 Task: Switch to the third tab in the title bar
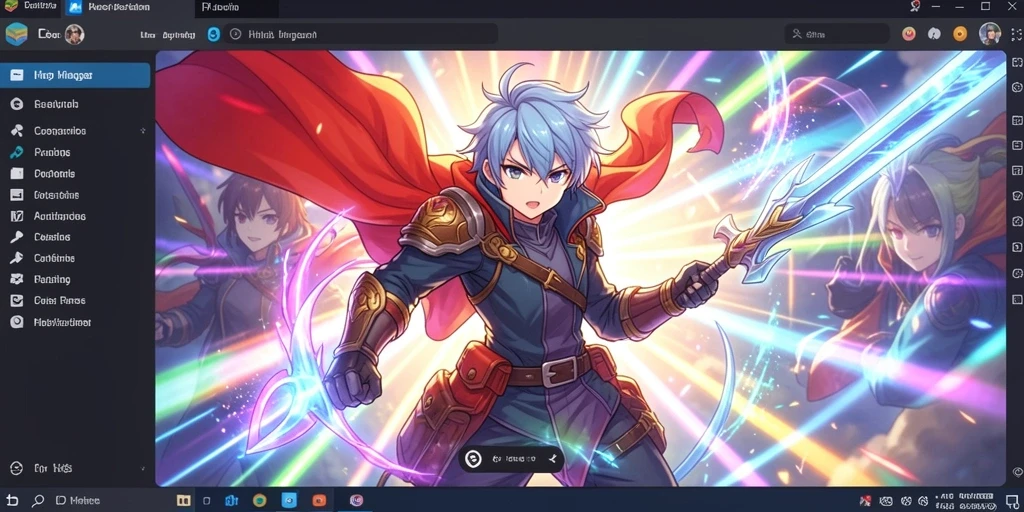point(236,8)
